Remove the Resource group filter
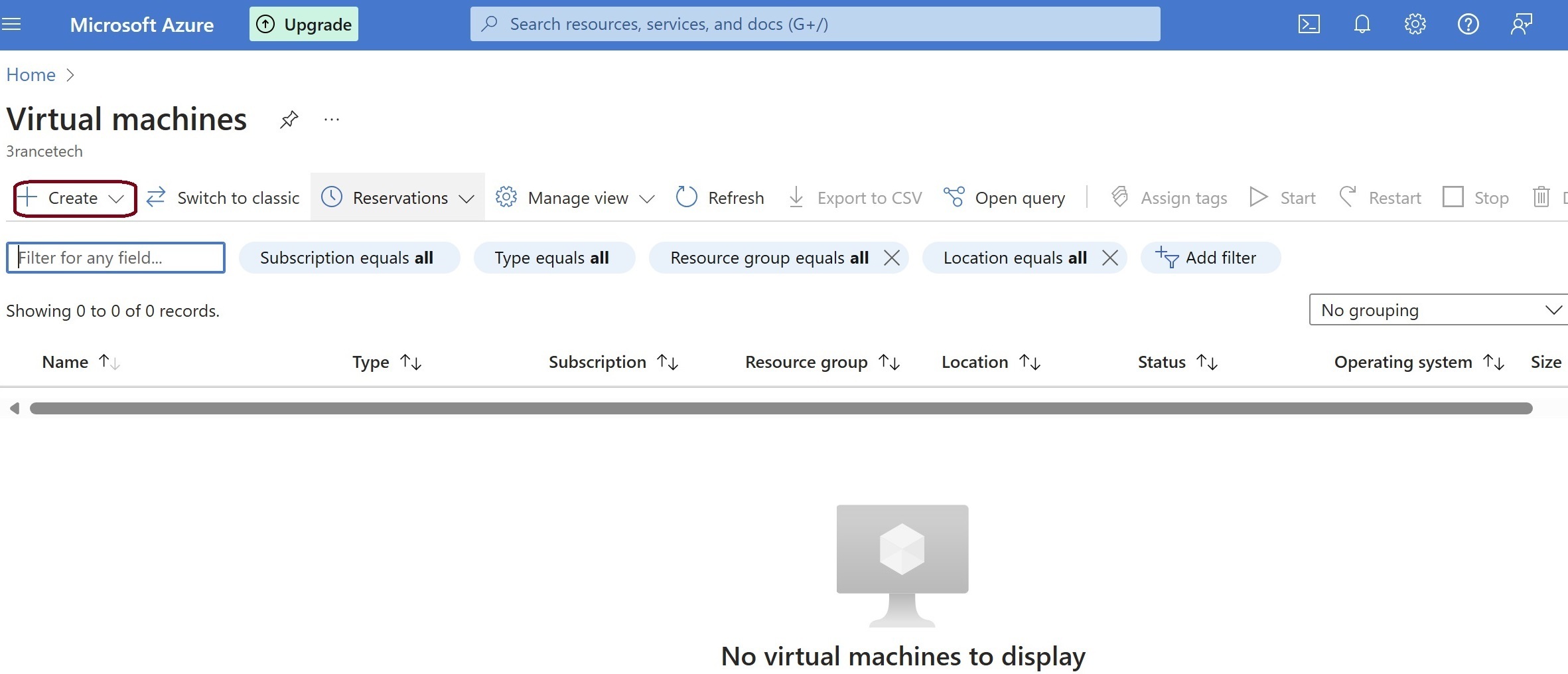 (x=892, y=258)
